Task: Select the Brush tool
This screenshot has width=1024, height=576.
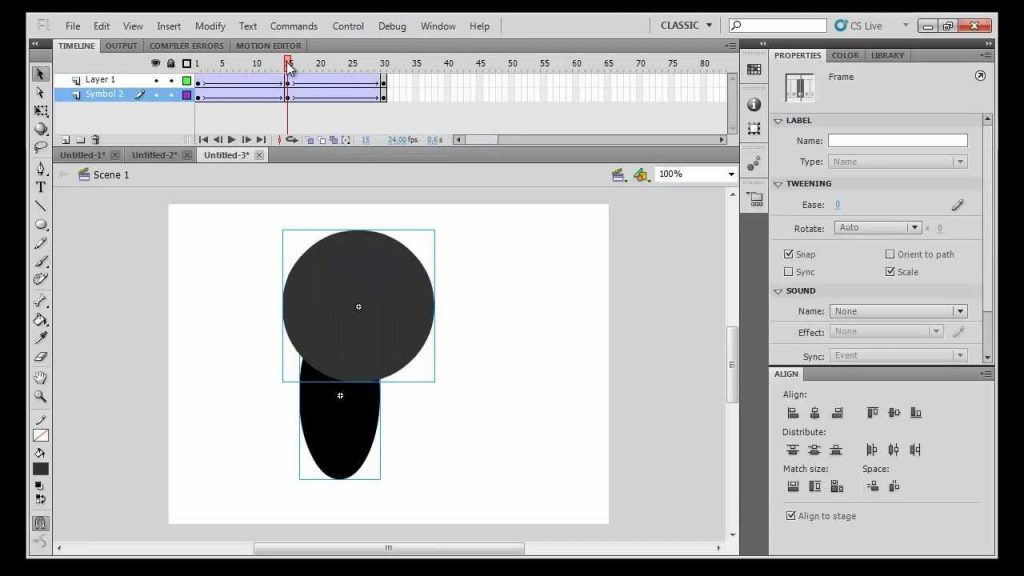Action: 40,261
